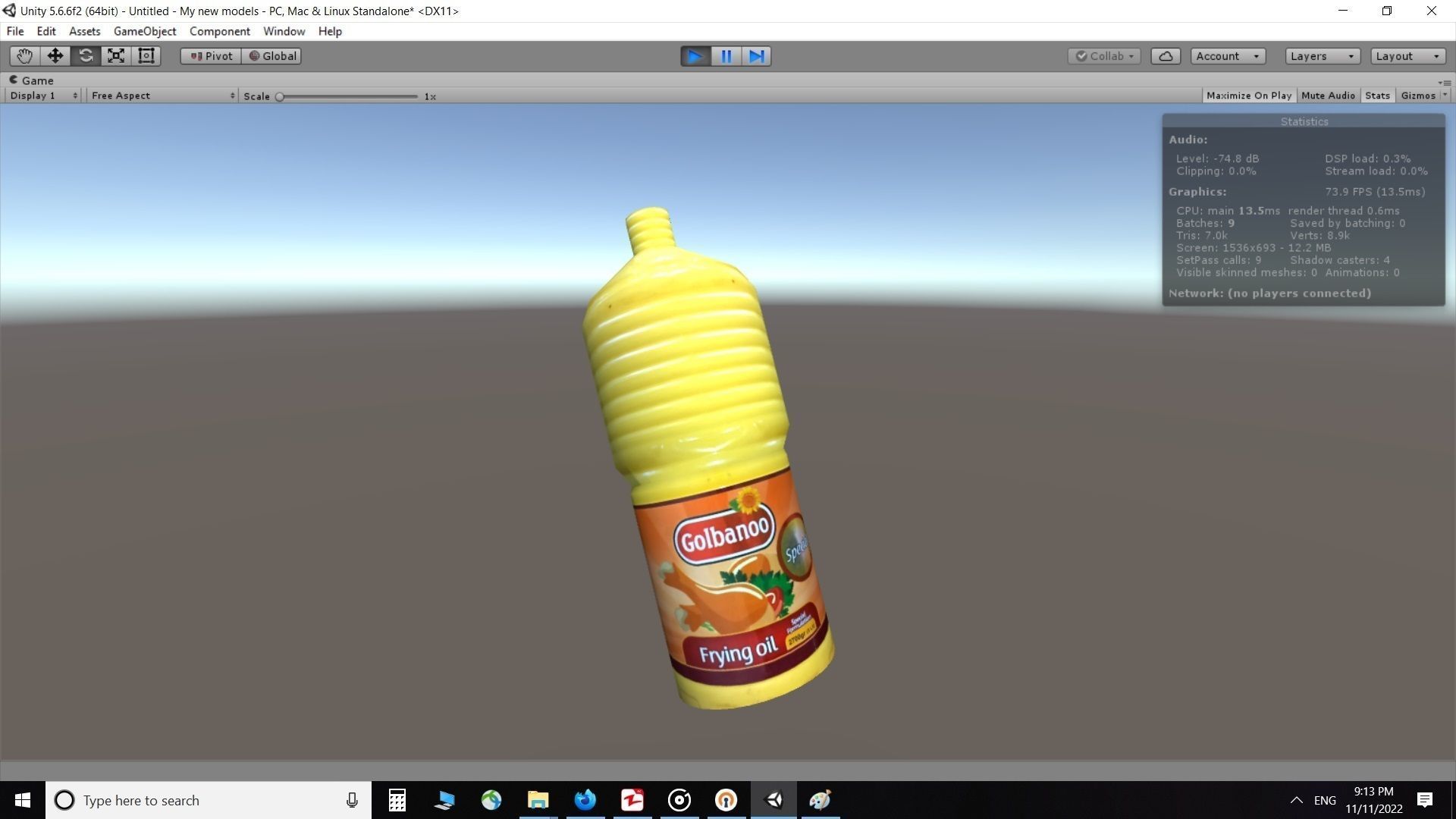This screenshot has width=1456, height=819.
Task: Enable Maximize On Play
Action: [x=1248, y=95]
